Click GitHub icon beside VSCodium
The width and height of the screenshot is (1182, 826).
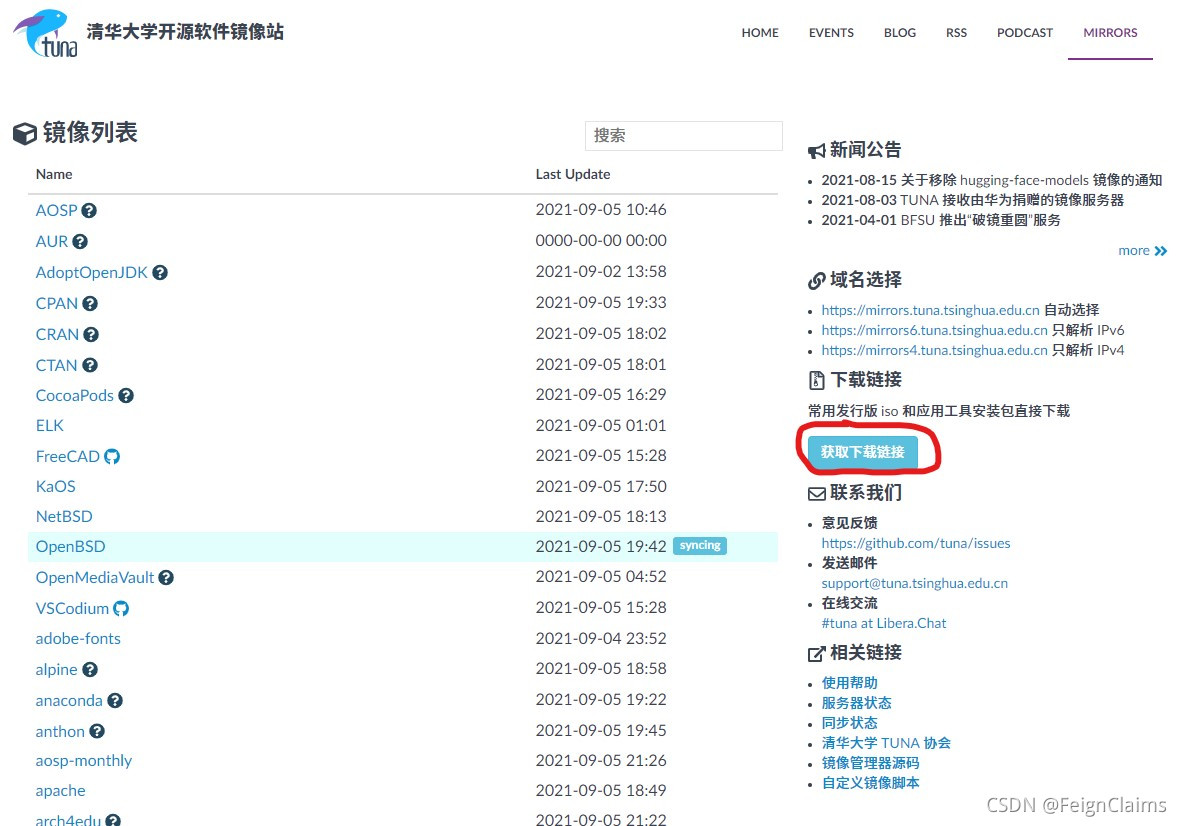coord(121,609)
